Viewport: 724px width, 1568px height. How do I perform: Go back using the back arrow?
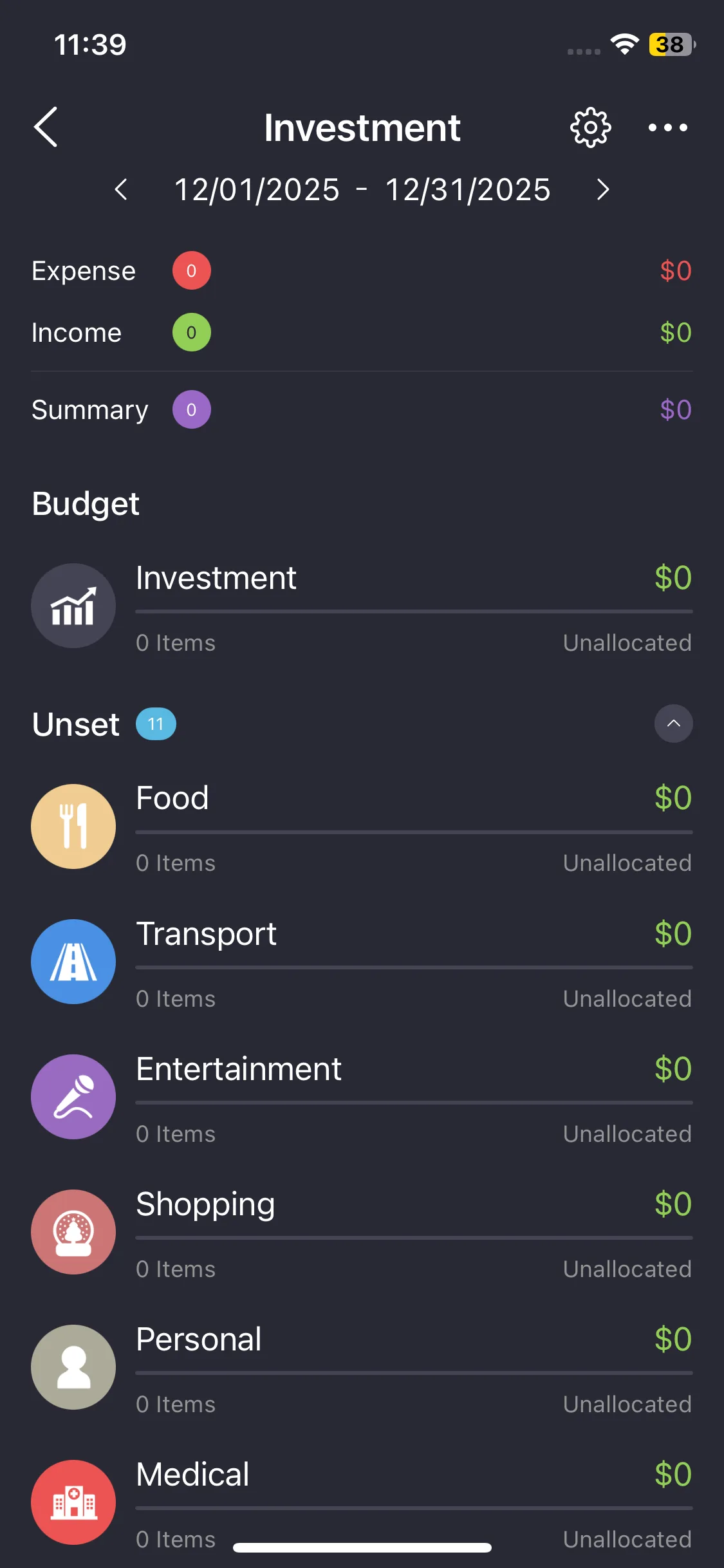pos(46,127)
